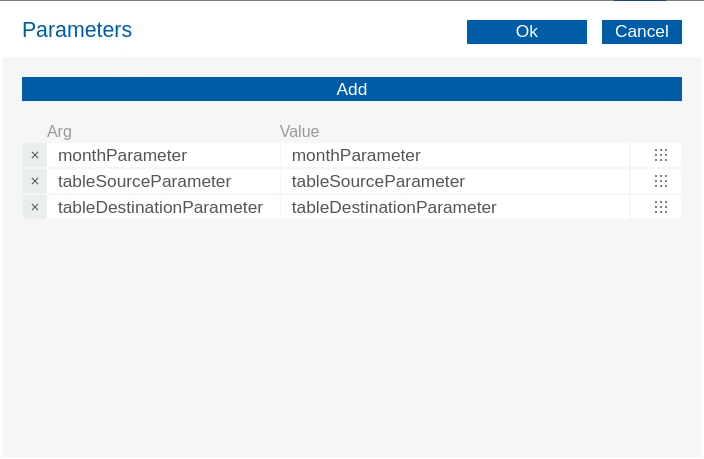Click blank header space left of Ok
Image resolution: width=704 pixels, height=459 pixels.
tap(300, 30)
